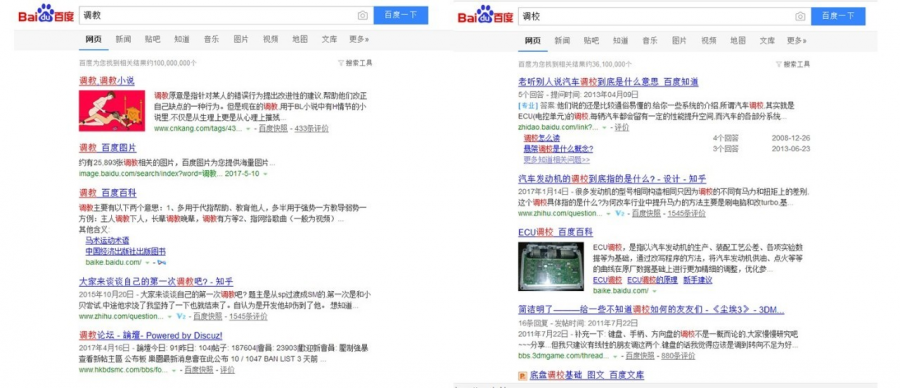The width and height of the screenshot is (900, 388).
Task: Open the ECU调校 百度百科 result link
Action: (x=555, y=232)
